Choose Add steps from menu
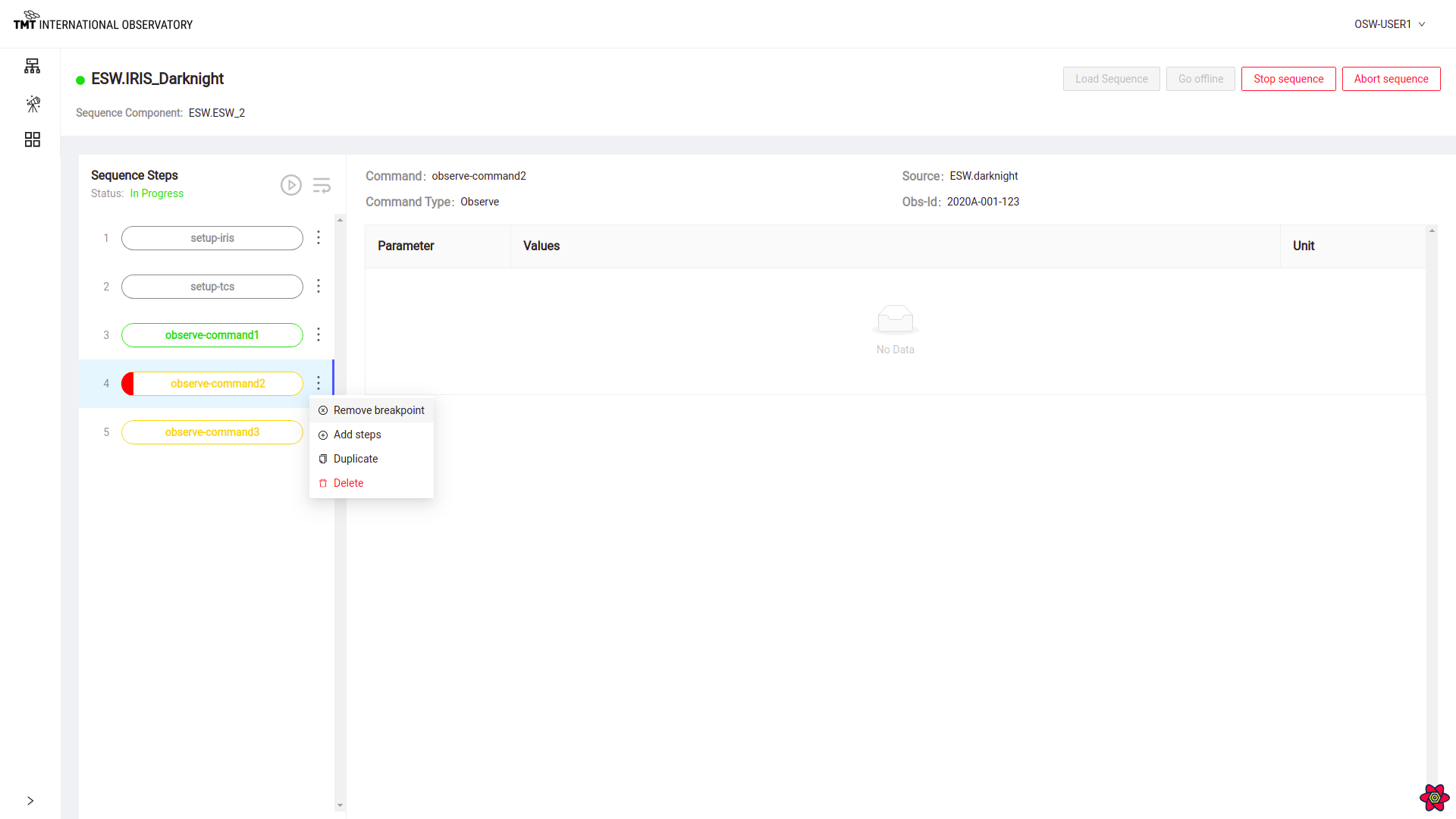This screenshot has width=1456, height=819. pos(372,435)
